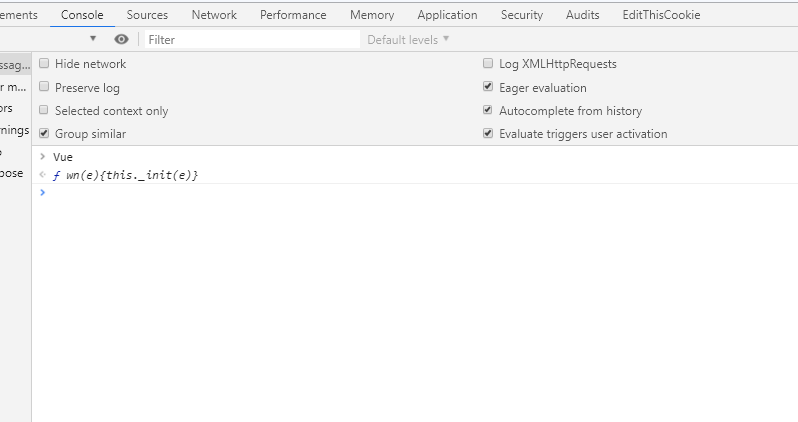Uncheck the Group similar checkbox
The height and width of the screenshot is (422, 798).
coord(44,133)
